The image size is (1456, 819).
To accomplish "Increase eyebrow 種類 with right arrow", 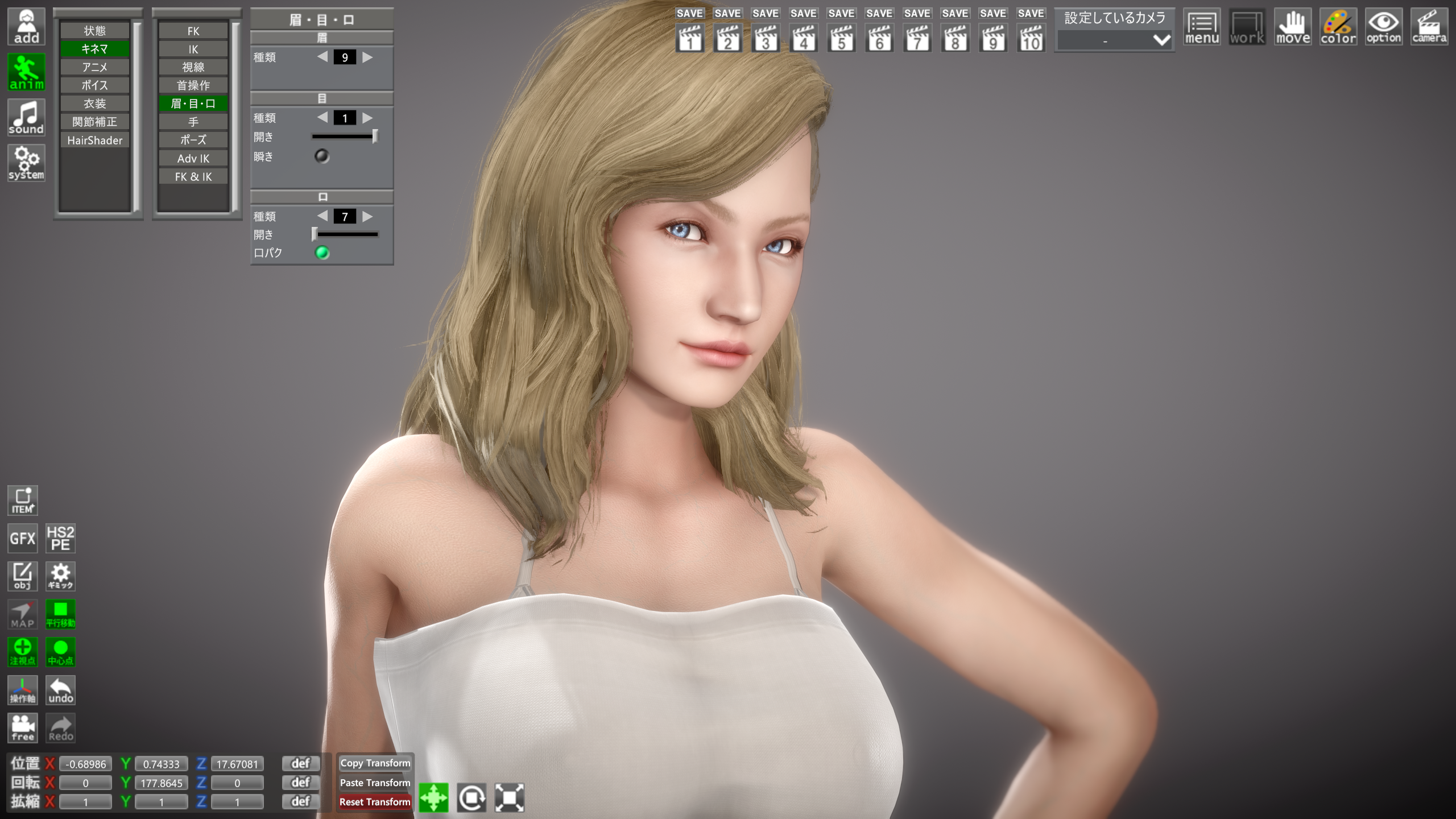I will click(x=367, y=57).
